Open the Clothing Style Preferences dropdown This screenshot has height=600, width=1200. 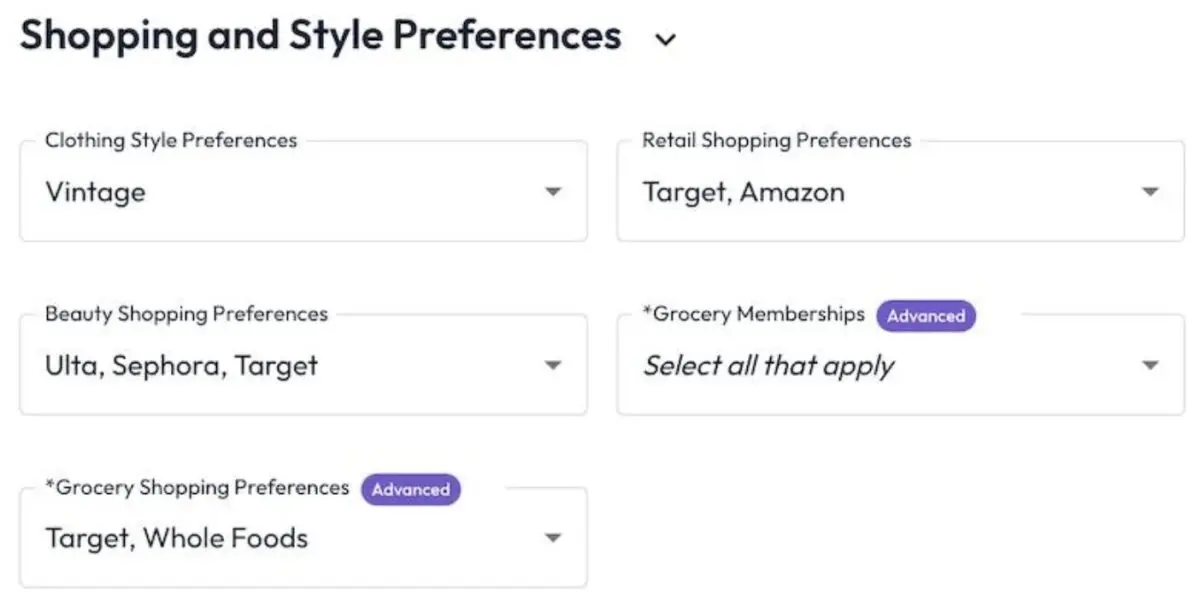click(x=553, y=192)
